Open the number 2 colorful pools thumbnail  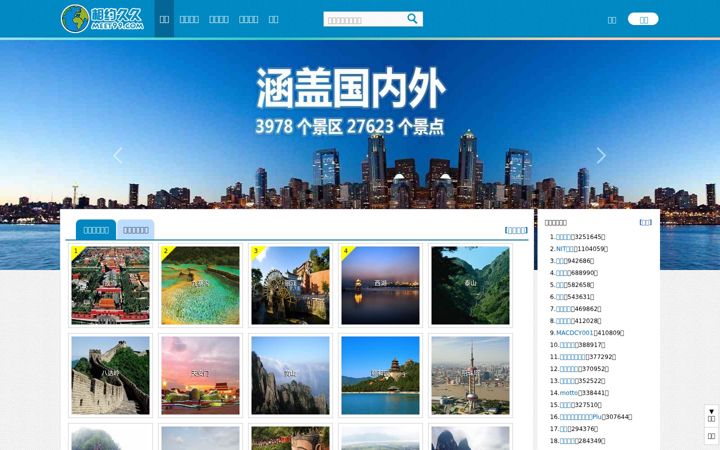tap(200, 285)
